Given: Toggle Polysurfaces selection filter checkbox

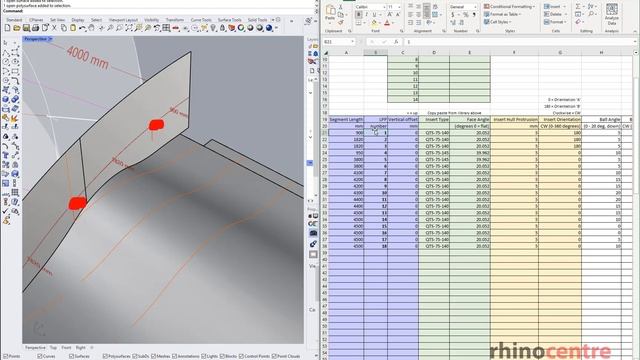Looking at the screenshot, I should tap(105, 356).
